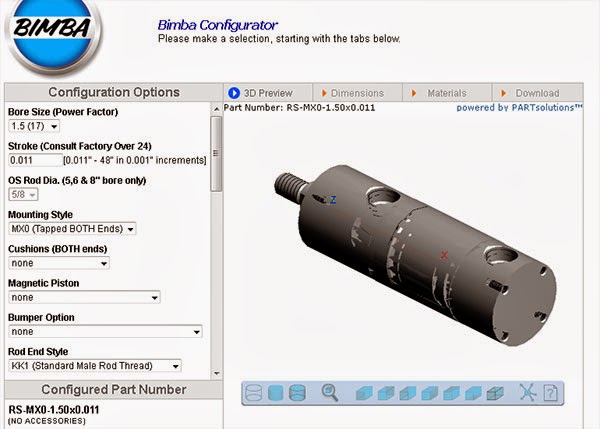Open the Bumper Option dropdown

pos(105,332)
